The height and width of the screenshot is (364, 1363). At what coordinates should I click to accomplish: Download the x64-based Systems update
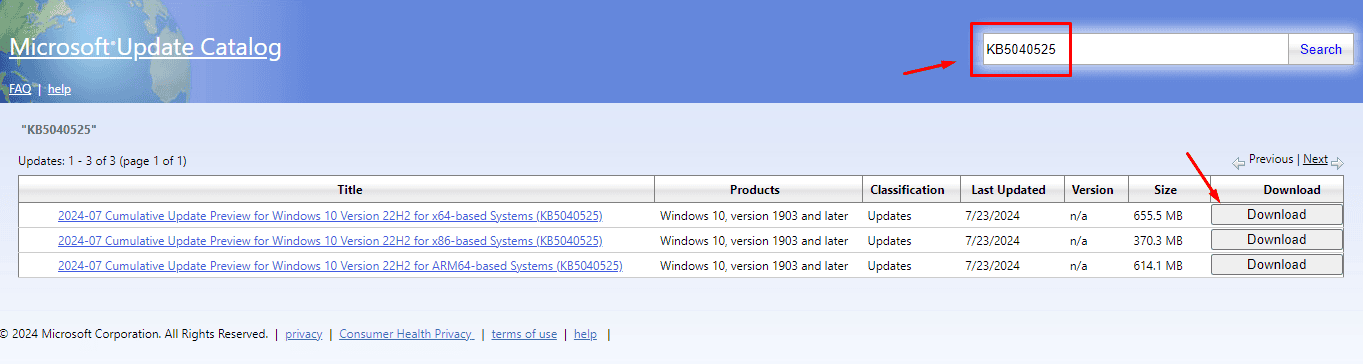coord(1276,215)
